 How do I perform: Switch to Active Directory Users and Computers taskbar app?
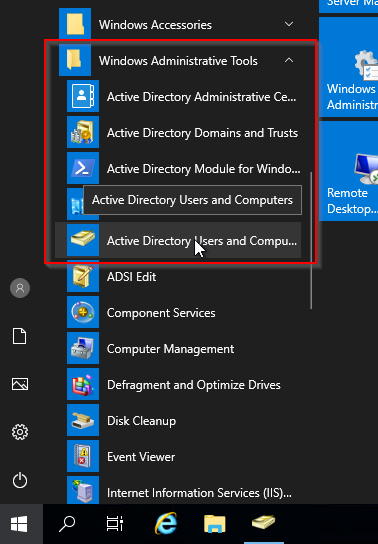(264, 523)
